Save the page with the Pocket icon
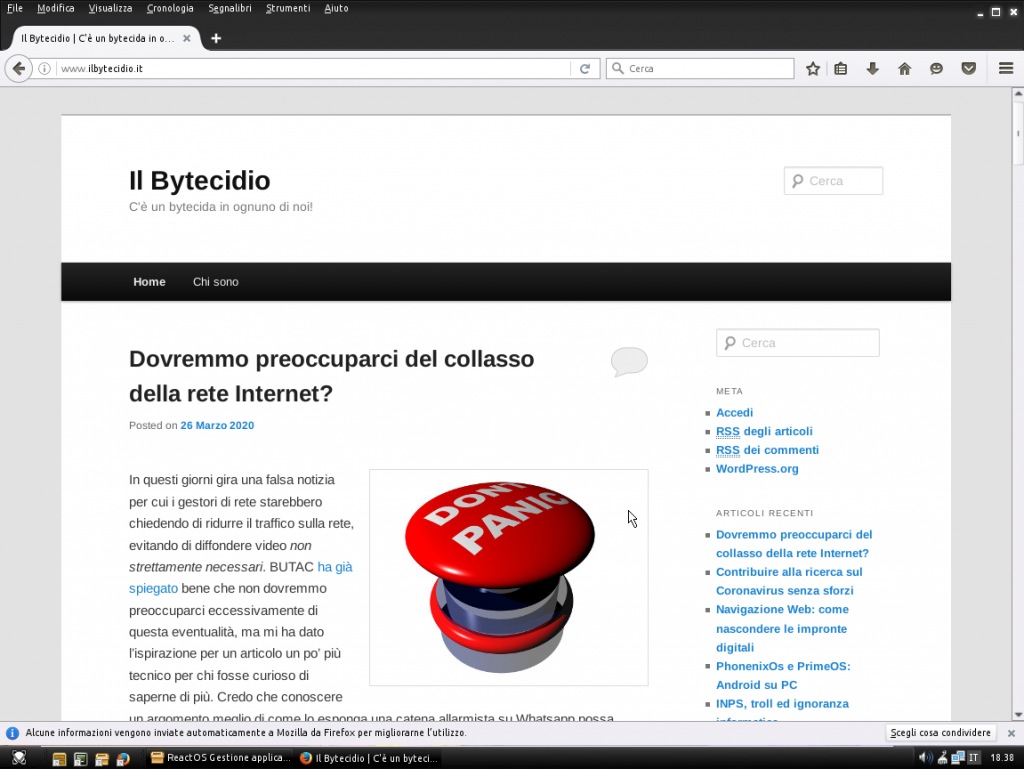The height and width of the screenshot is (769, 1024). [x=968, y=69]
